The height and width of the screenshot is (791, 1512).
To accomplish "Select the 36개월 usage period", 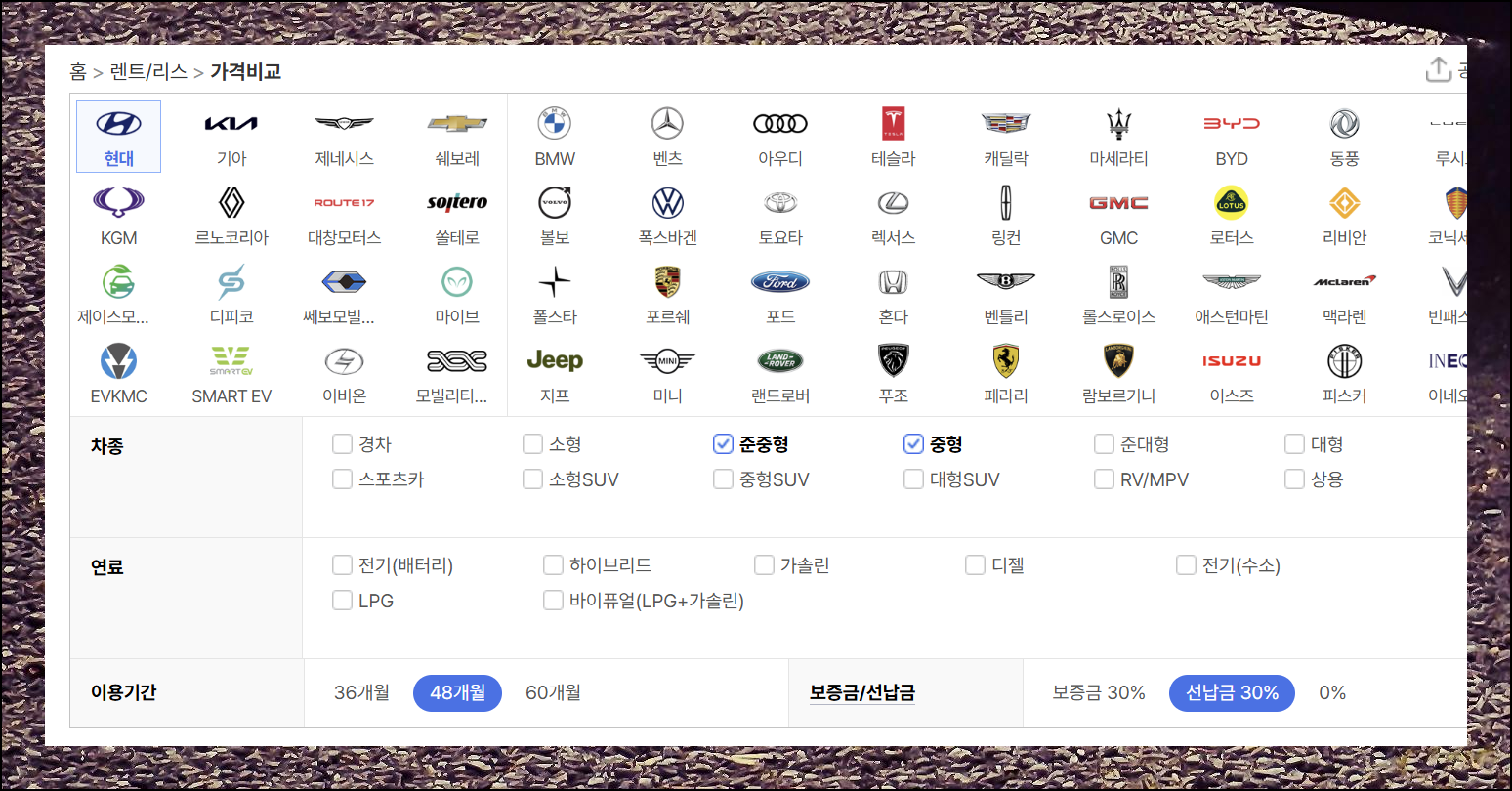I will pos(361,692).
